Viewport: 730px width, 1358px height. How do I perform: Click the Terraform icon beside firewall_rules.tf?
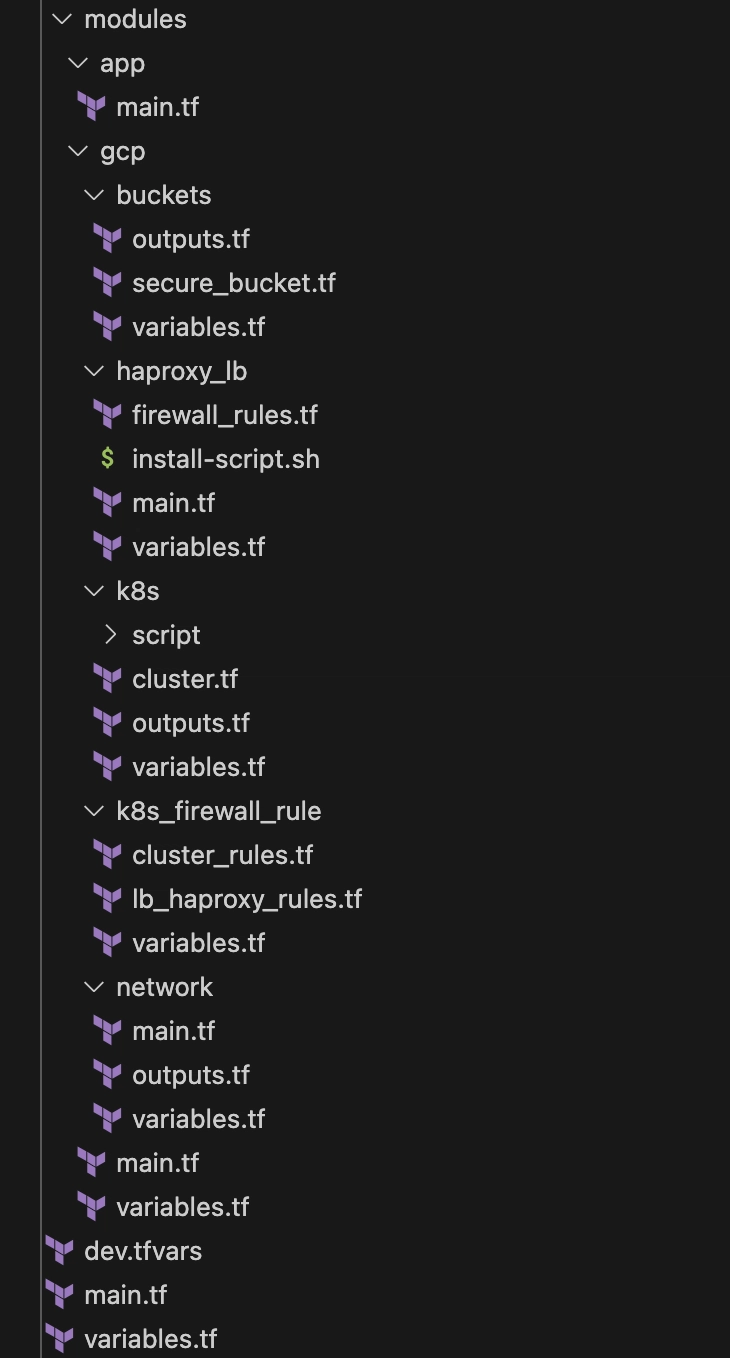tap(107, 415)
